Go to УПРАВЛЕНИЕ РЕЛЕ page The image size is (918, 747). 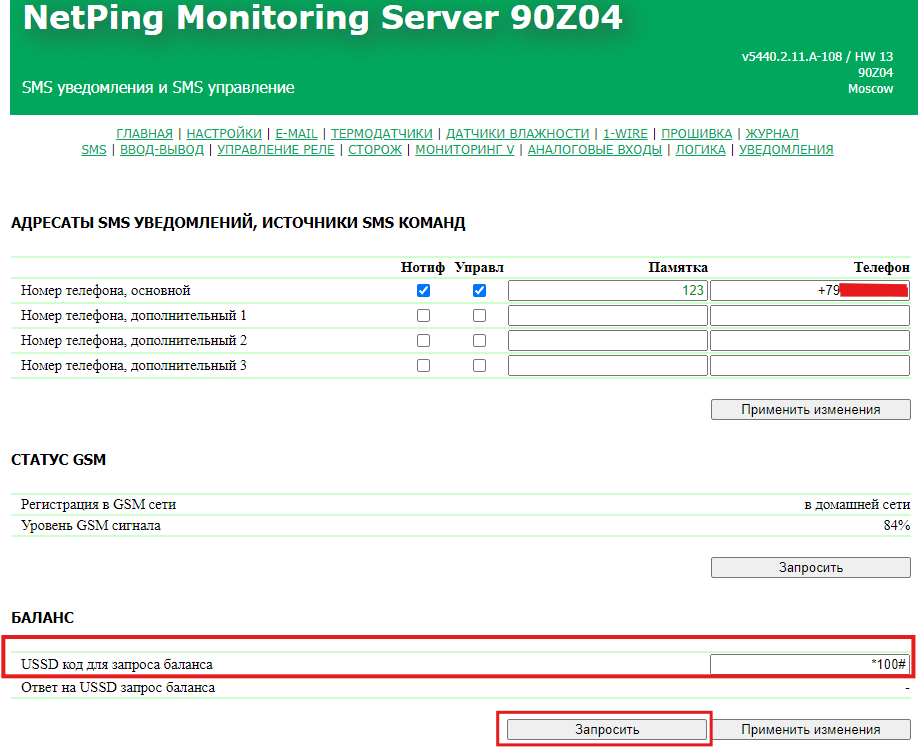[276, 150]
